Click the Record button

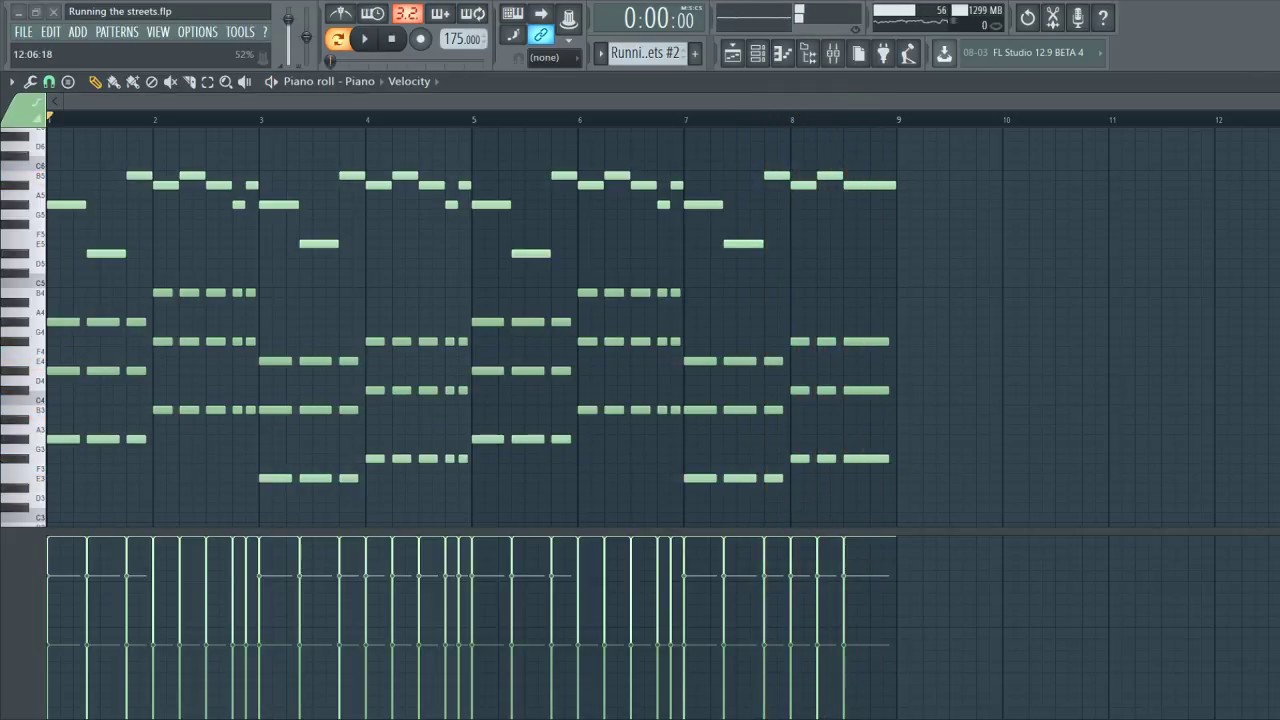(420, 39)
